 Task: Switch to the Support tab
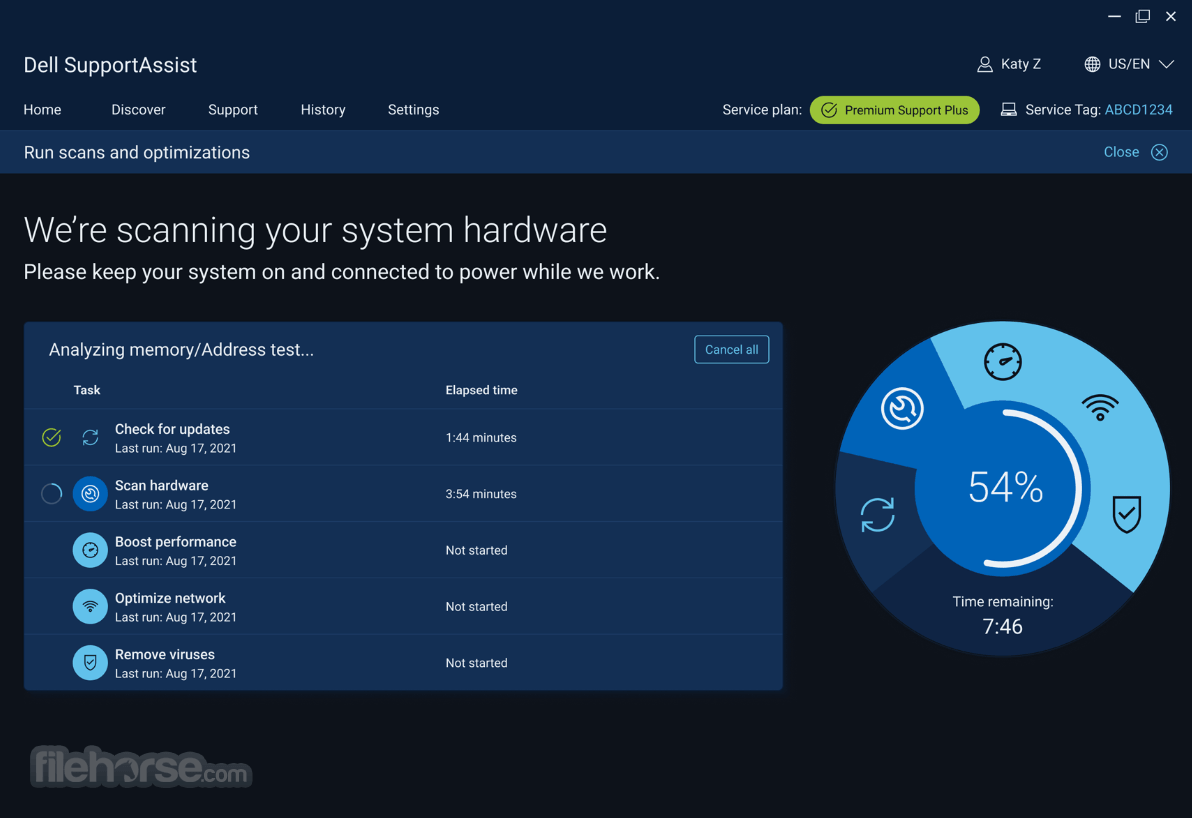pos(233,109)
